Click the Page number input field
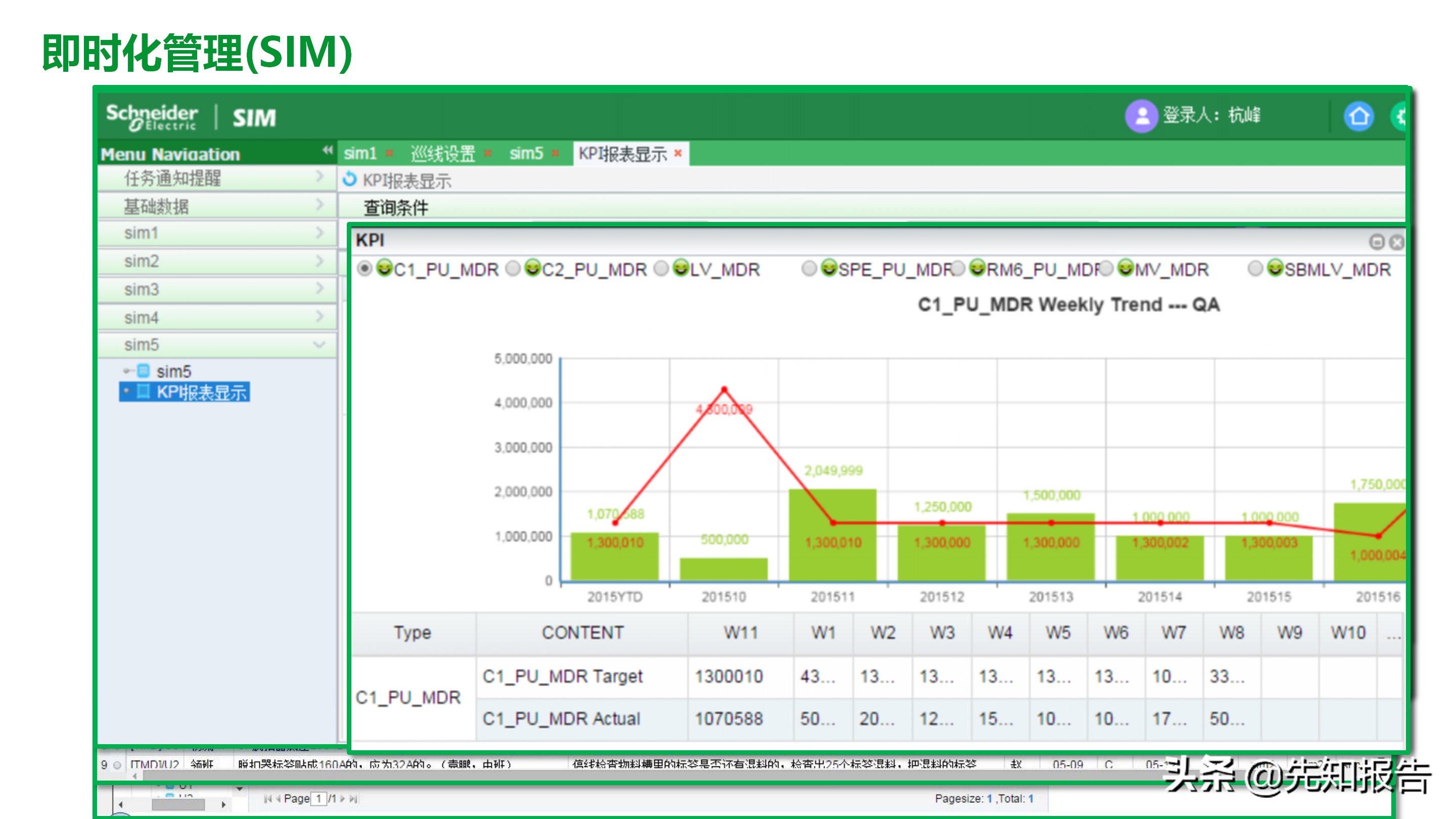1456x819 pixels. tap(319, 799)
